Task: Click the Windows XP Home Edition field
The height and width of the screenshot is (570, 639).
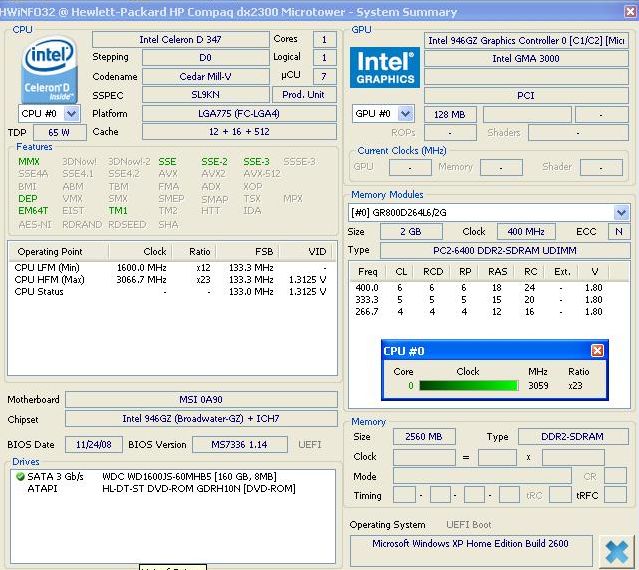Action: tap(471, 550)
